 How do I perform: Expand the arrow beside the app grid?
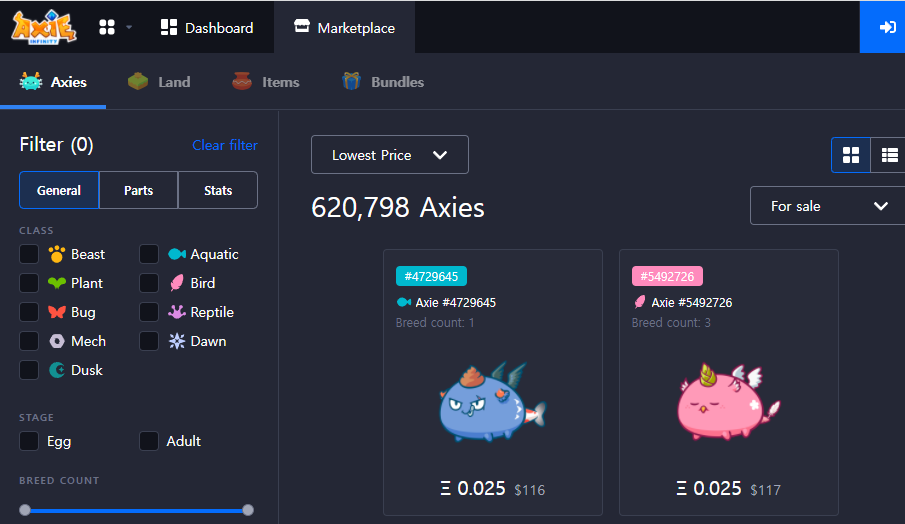pos(129,27)
